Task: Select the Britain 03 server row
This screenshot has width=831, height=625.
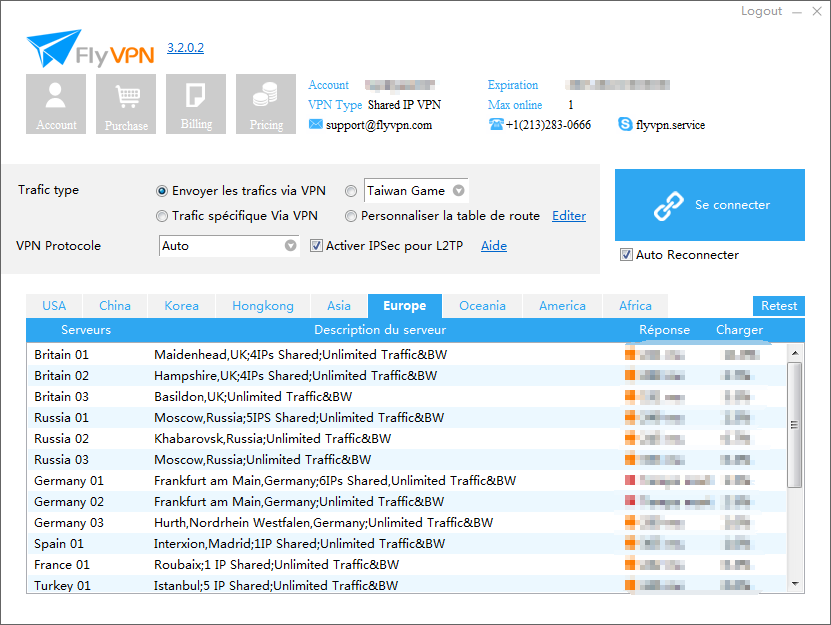Action: pyautogui.click(x=406, y=397)
